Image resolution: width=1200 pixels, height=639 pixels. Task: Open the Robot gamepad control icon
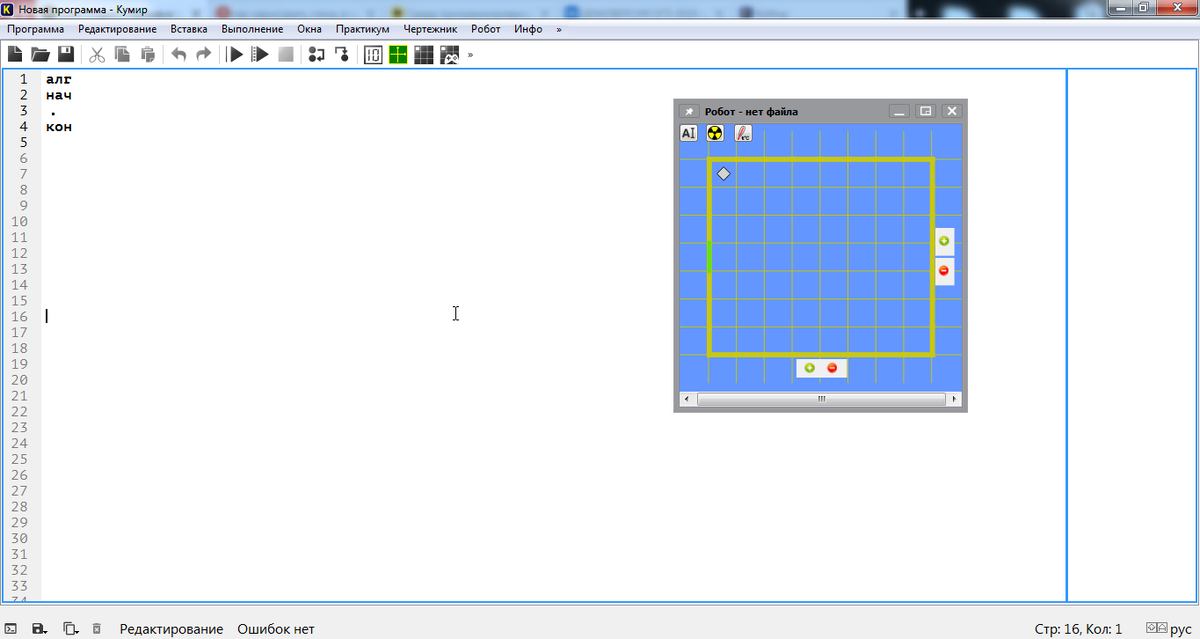[449, 54]
